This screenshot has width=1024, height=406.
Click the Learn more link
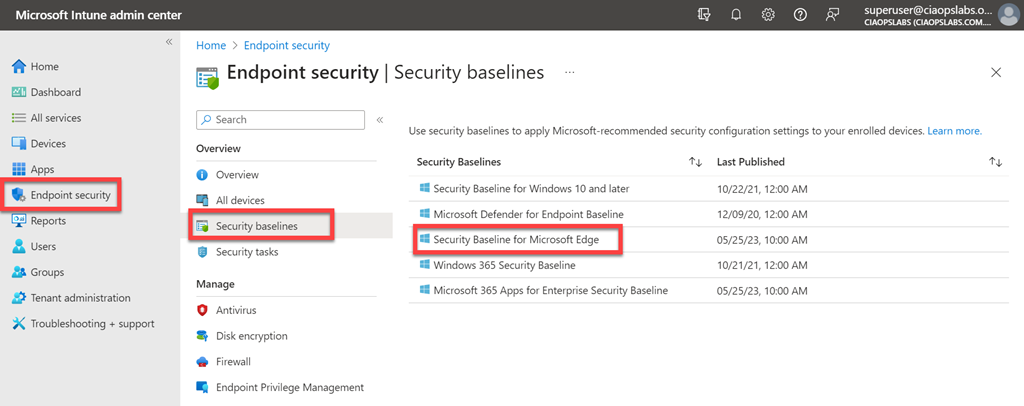click(x=954, y=131)
